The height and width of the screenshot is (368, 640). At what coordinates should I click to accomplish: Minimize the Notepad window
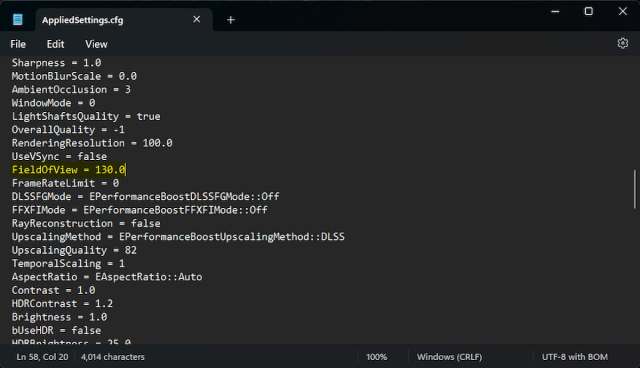tap(555, 11)
